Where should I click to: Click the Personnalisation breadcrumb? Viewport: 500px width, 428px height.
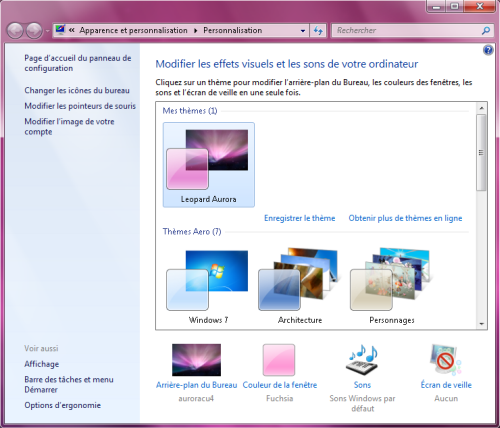click(x=233, y=30)
